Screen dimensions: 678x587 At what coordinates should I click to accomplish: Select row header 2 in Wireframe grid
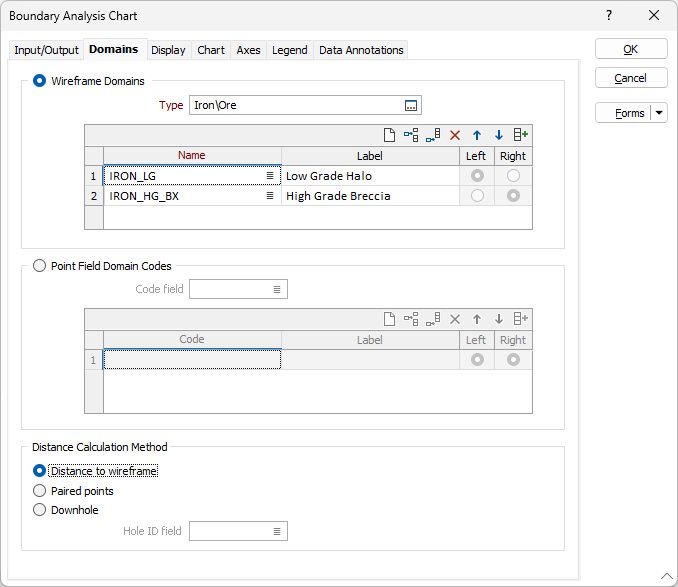coord(93,196)
